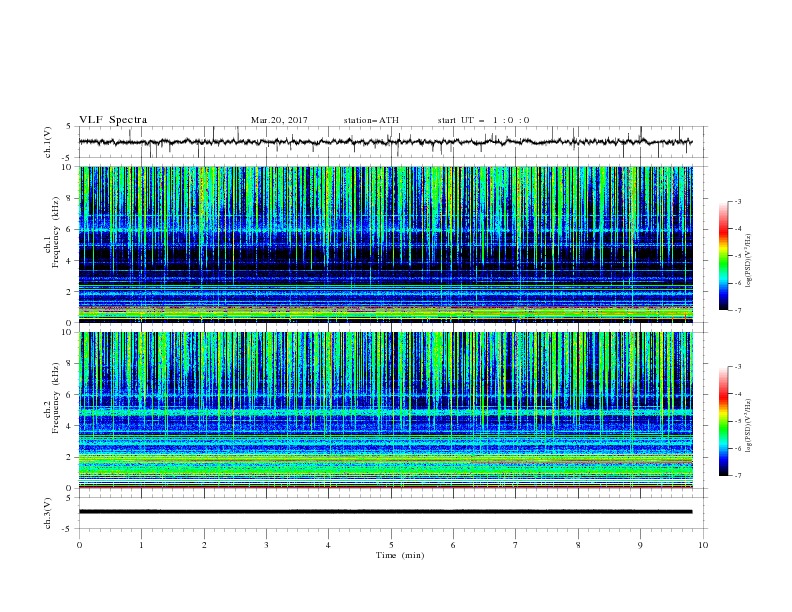
Task: Click the lower color bar log(PSD) label
Action: (x=749, y=426)
